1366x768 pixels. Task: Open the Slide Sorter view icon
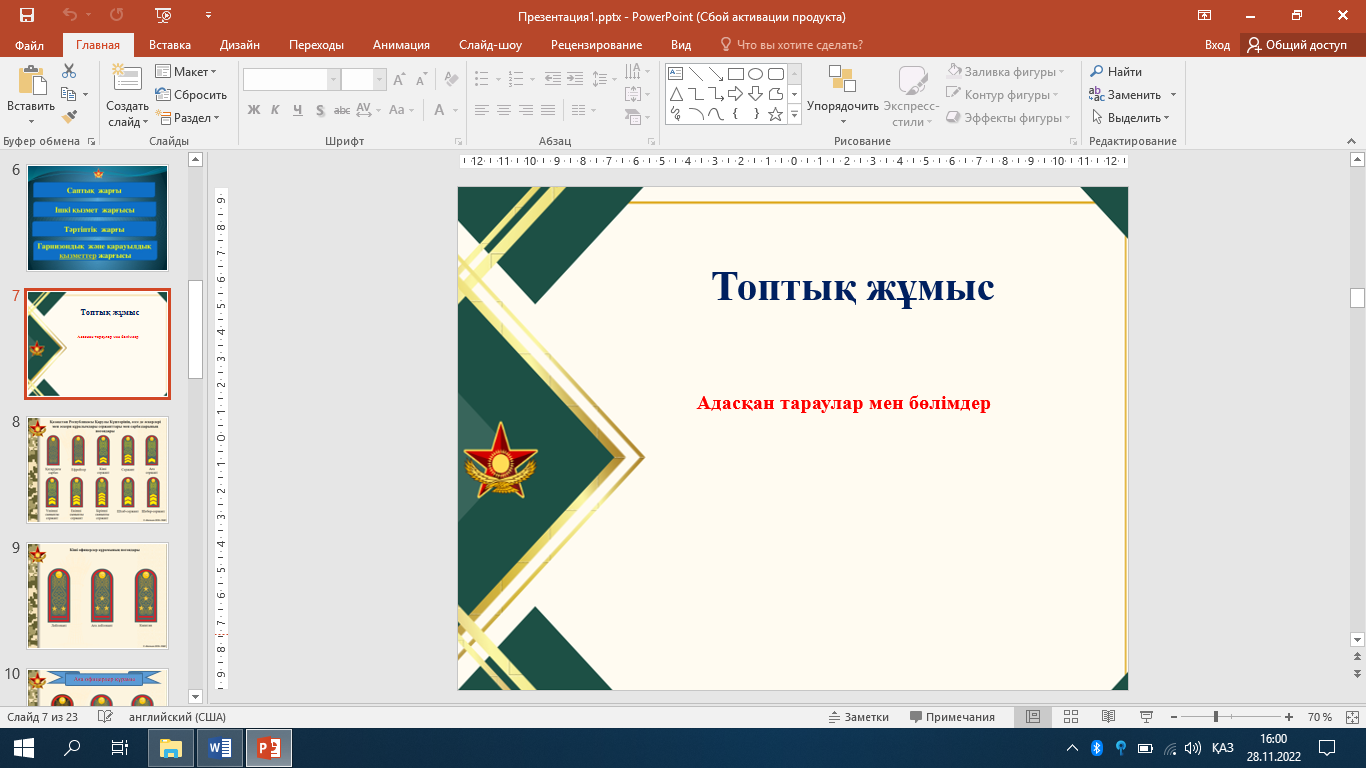(1071, 717)
